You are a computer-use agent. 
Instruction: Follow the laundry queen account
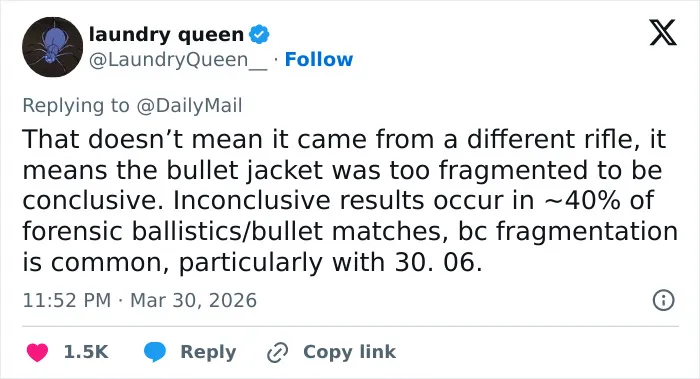coord(319,59)
